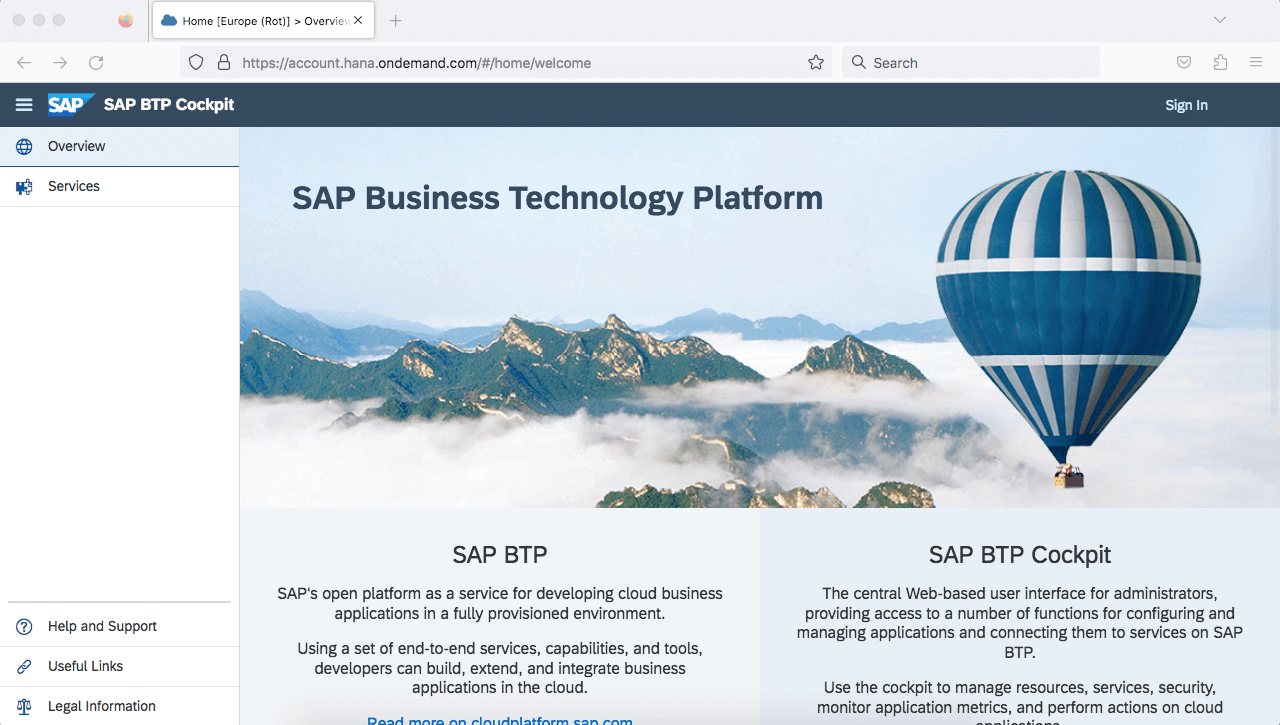1280x725 pixels.
Task: Open the Firefox extensions icon
Action: (1220, 63)
